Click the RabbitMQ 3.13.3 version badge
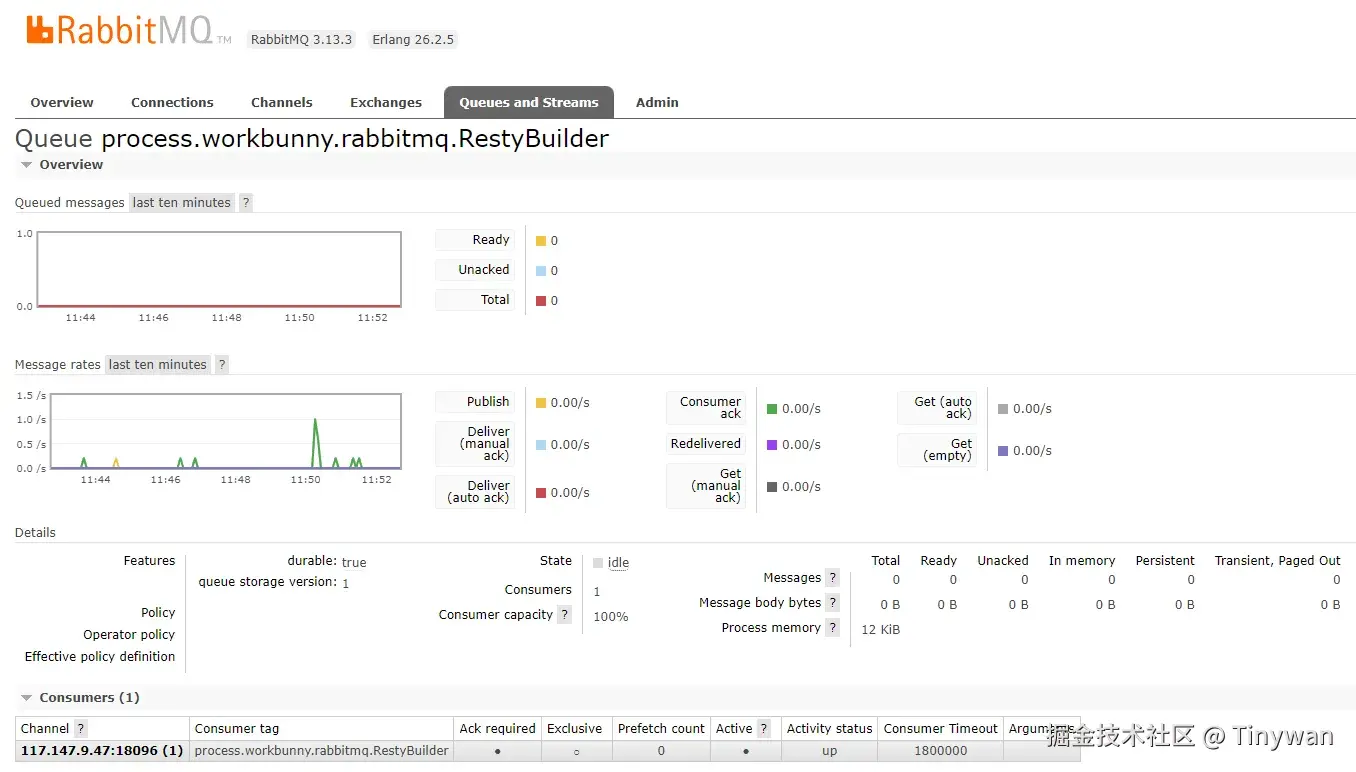The width and height of the screenshot is (1356, 772). (x=301, y=40)
